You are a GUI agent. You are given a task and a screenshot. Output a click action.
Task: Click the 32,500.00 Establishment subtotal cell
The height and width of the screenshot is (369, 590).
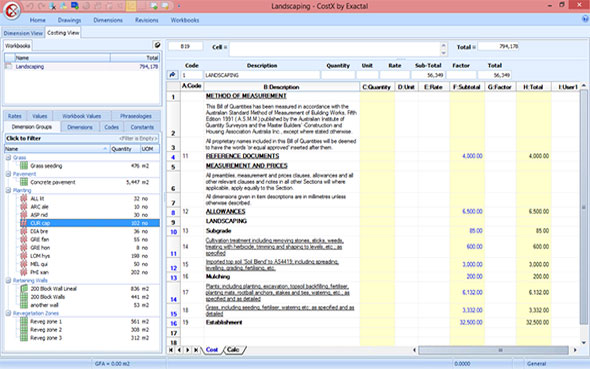pyautogui.click(x=467, y=322)
